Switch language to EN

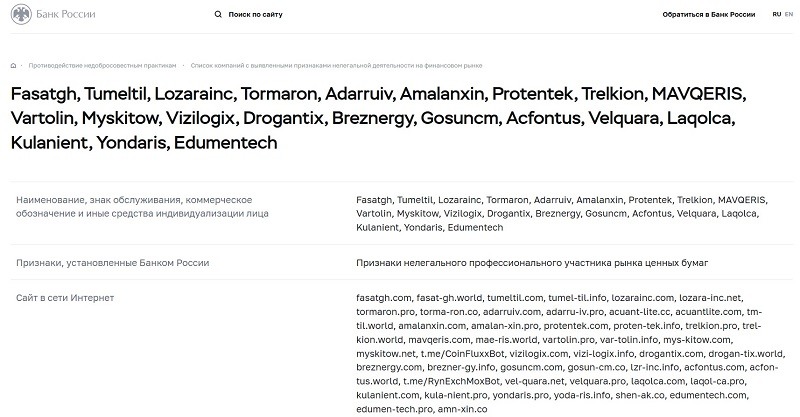click(789, 14)
